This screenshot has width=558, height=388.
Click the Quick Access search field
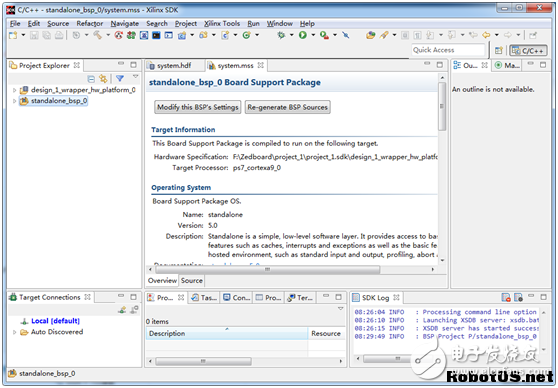tap(448, 50)
